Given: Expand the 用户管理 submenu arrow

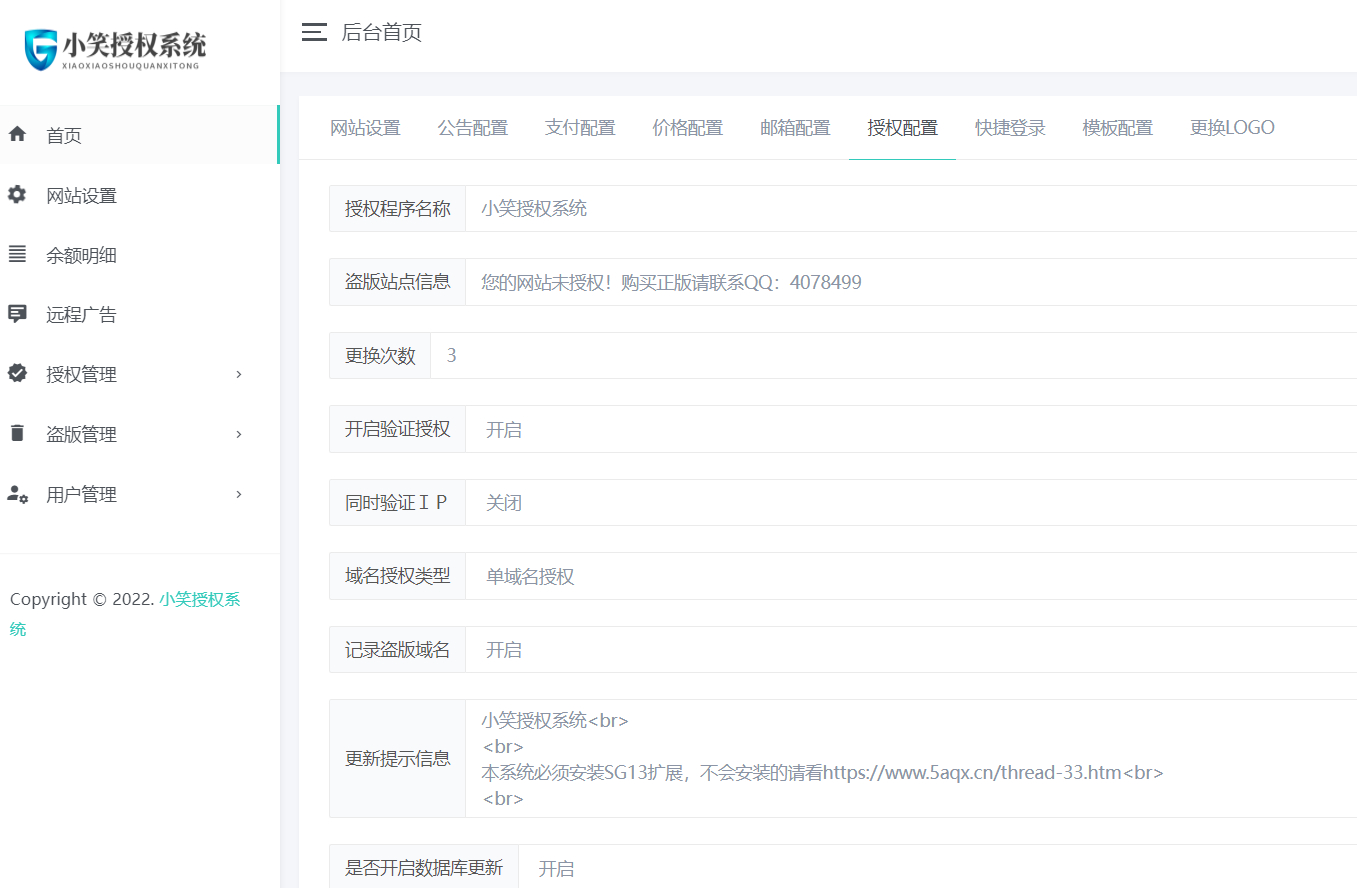Looking at the screenshot, I should click(238, 494).
